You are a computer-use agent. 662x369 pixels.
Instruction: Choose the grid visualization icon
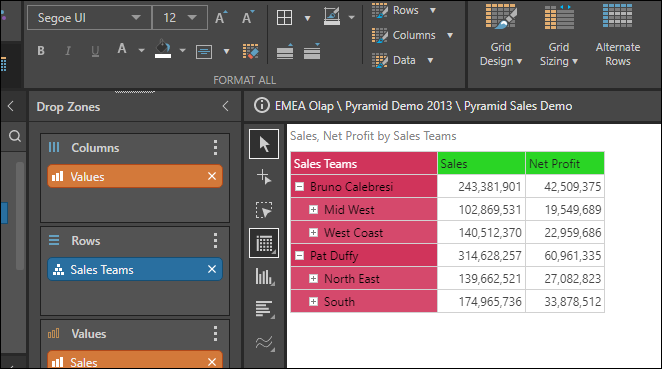264,243
